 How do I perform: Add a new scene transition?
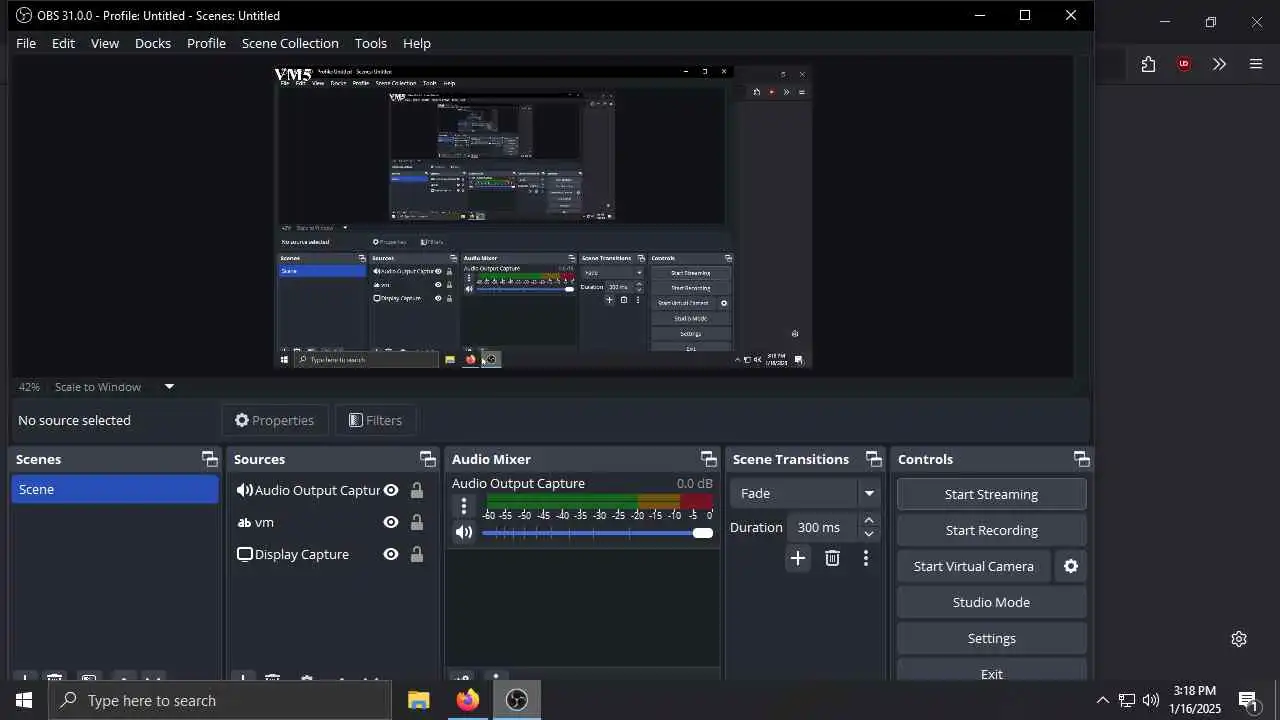(x=797, y=558)
